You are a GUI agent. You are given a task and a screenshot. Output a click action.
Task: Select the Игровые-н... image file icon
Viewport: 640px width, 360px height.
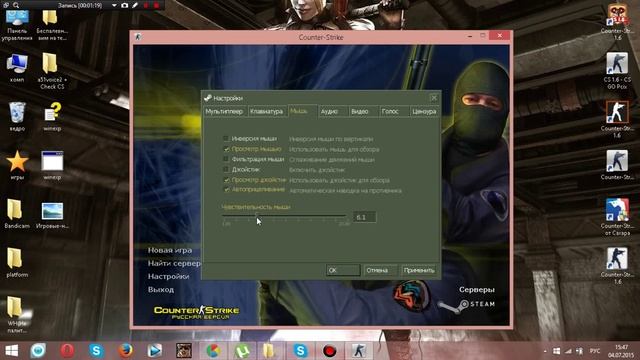point(52,215)
